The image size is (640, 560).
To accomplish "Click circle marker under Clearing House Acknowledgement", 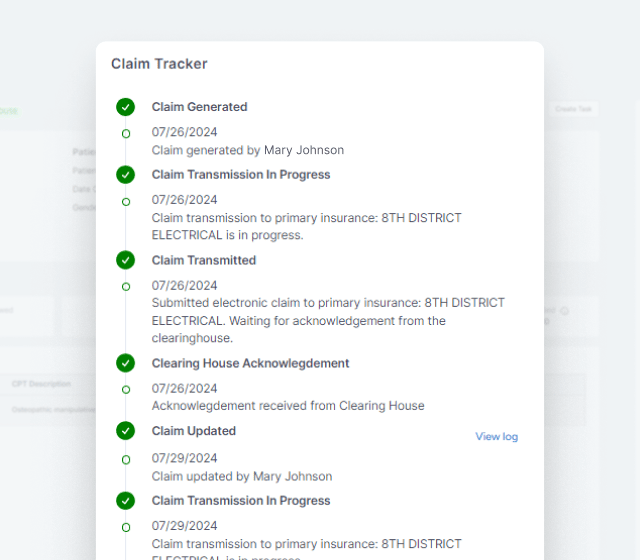I will point(125,389).
